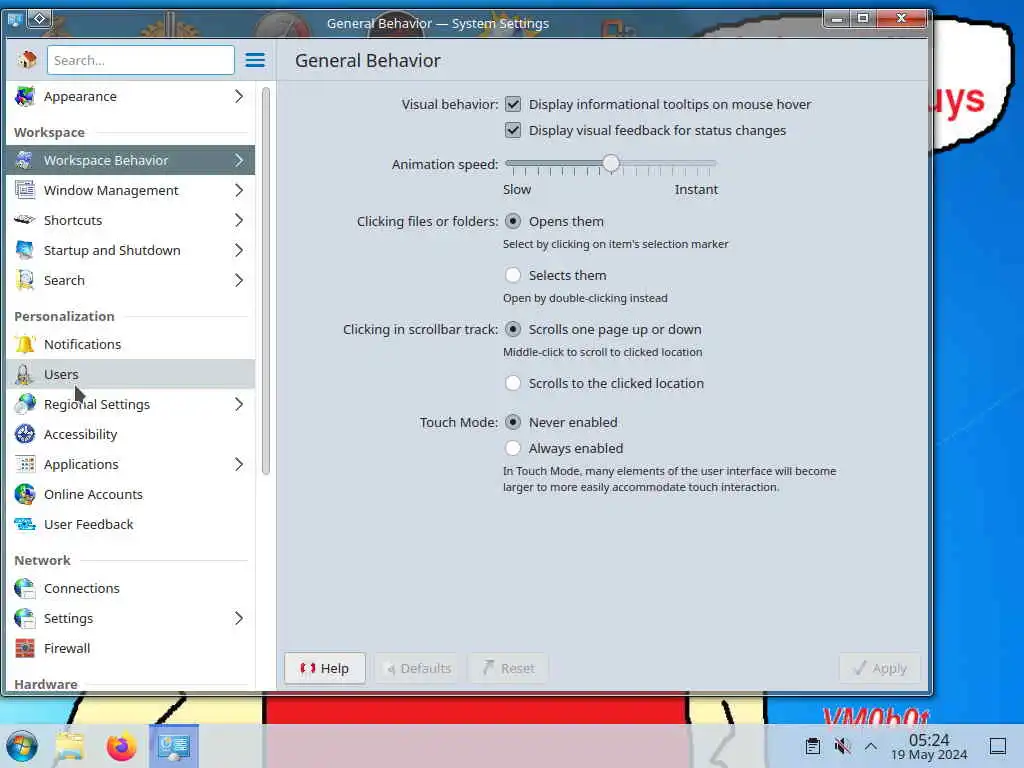Open the hamburger menu next to search
Image resolution: width=1024 pixels, height=768 pixels.
[x=255, y=60]
